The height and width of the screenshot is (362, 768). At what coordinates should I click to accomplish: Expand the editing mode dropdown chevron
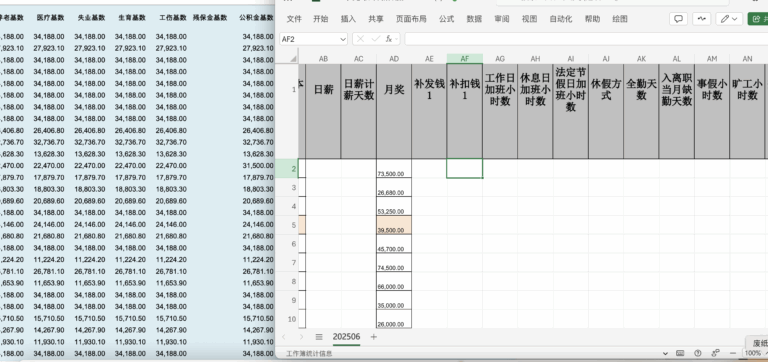point(735,19)
